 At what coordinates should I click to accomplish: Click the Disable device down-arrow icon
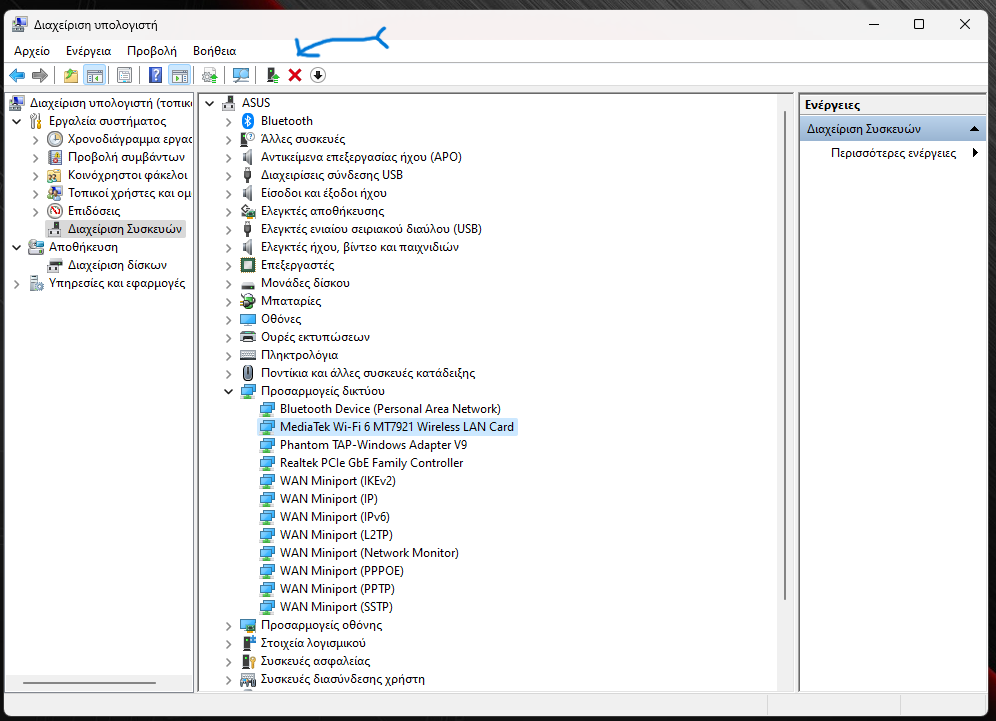(318, 76)
